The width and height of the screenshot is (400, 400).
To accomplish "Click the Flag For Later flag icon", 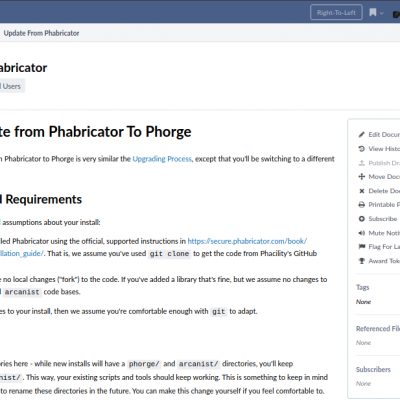I will click(x=362, y=247).
